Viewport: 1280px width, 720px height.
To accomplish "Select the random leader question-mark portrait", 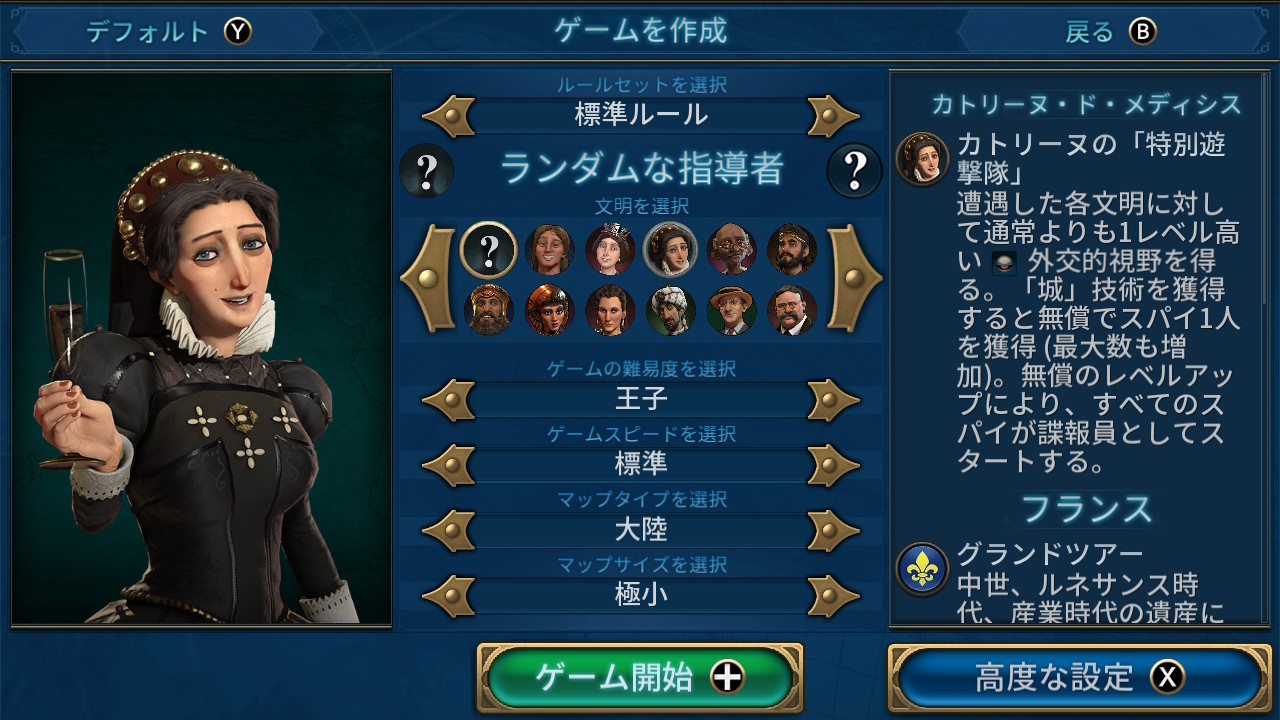I will tap(489, 250).
